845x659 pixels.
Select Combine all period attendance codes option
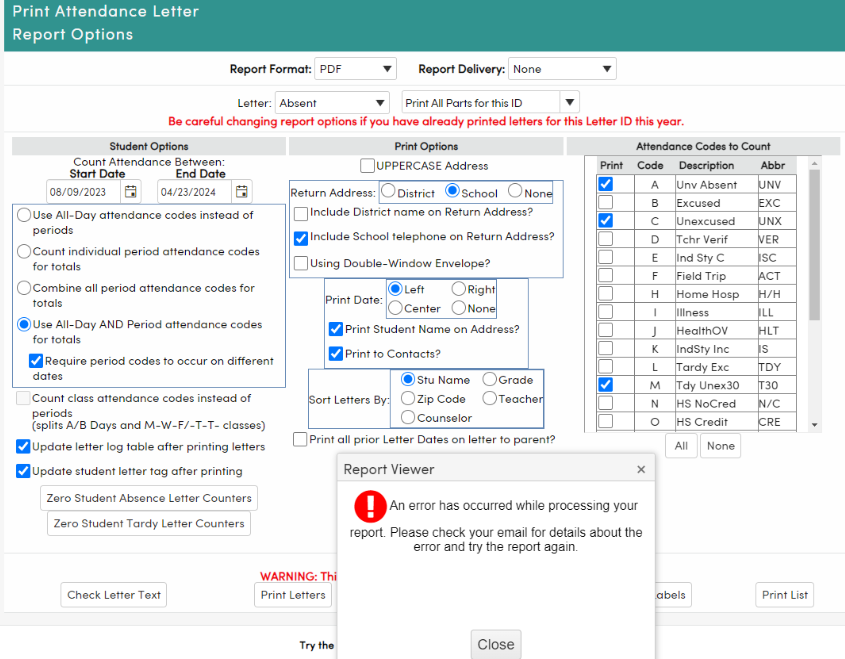click(x=24, y=288)
